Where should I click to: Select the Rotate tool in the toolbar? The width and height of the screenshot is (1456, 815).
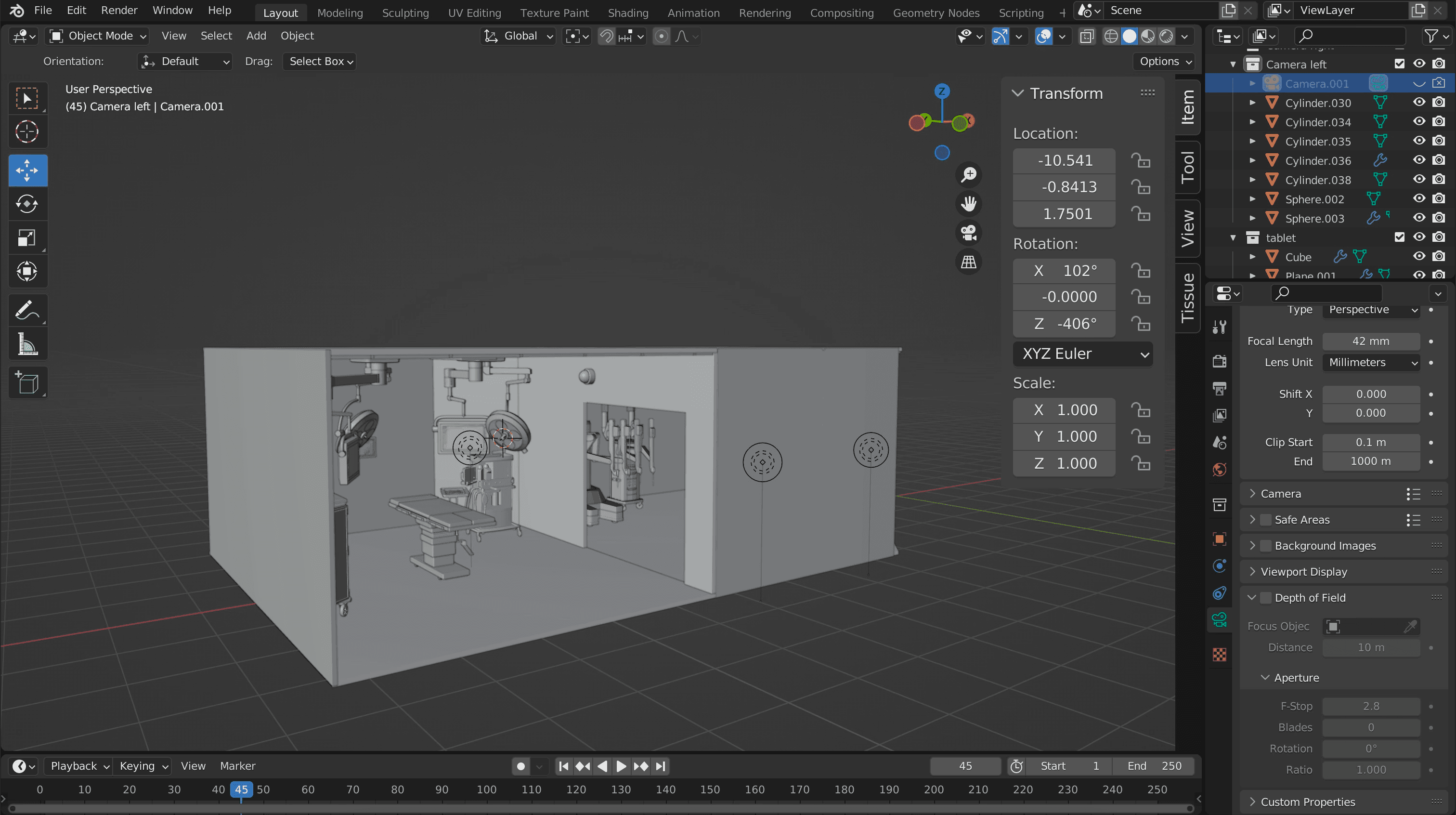pyautogui.click(x=27, y=204)
